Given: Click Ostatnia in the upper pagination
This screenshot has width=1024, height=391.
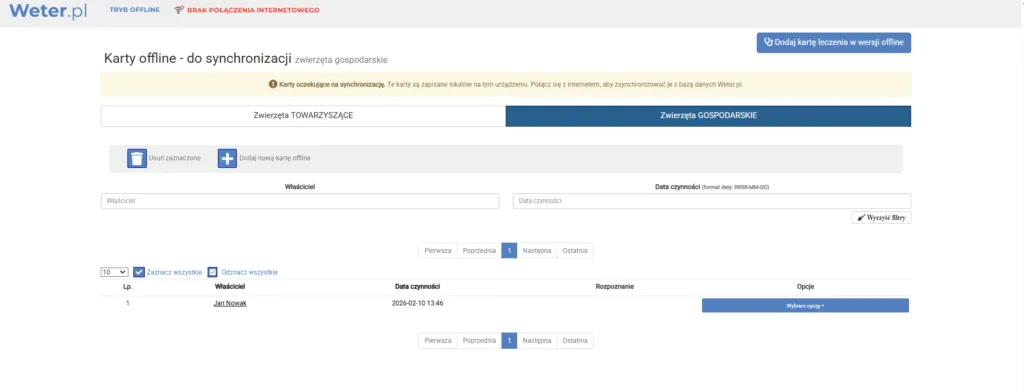Looking at the screenshot, I should [x=575, y=251].
